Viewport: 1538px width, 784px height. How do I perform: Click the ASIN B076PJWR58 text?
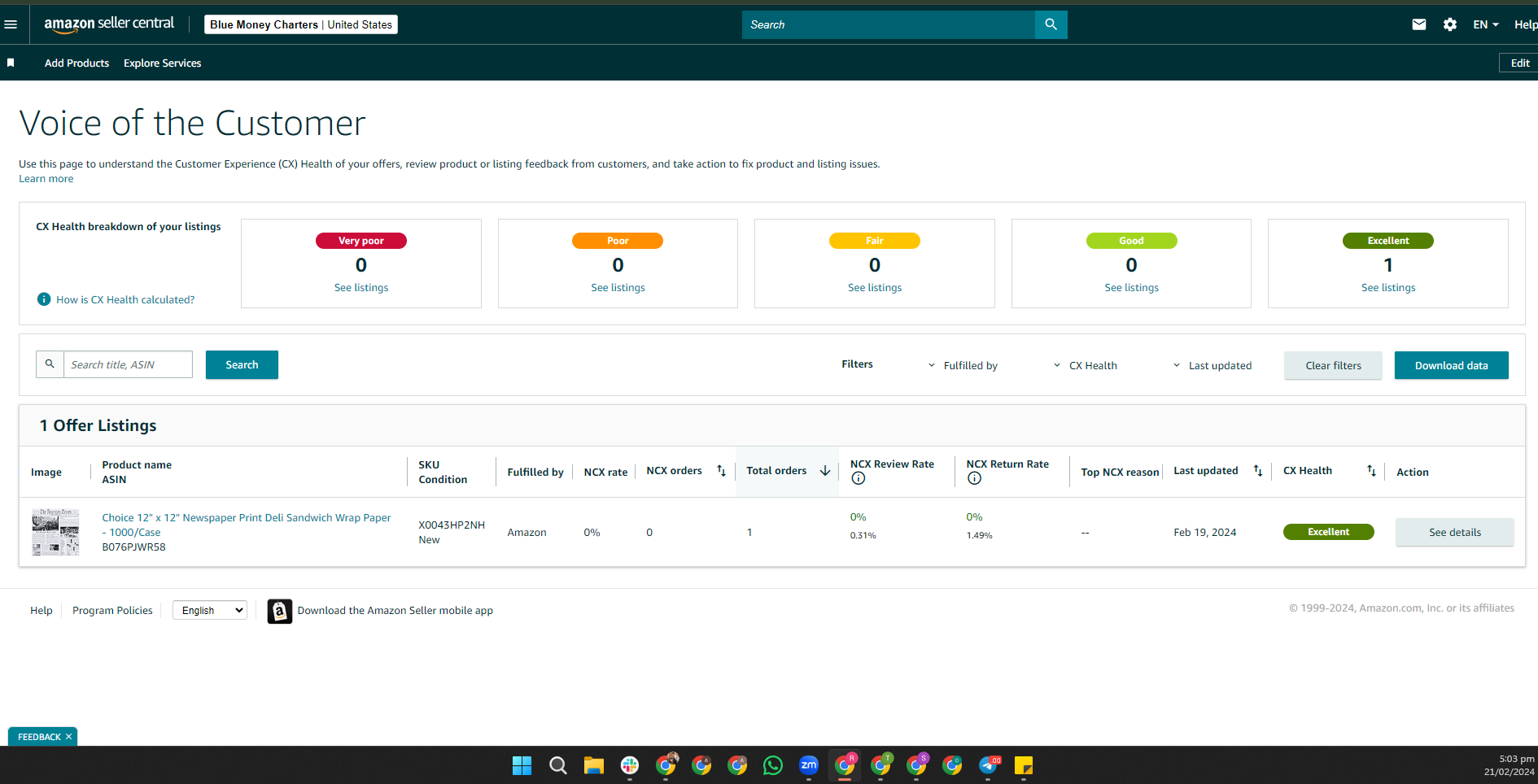coord(133,547)
